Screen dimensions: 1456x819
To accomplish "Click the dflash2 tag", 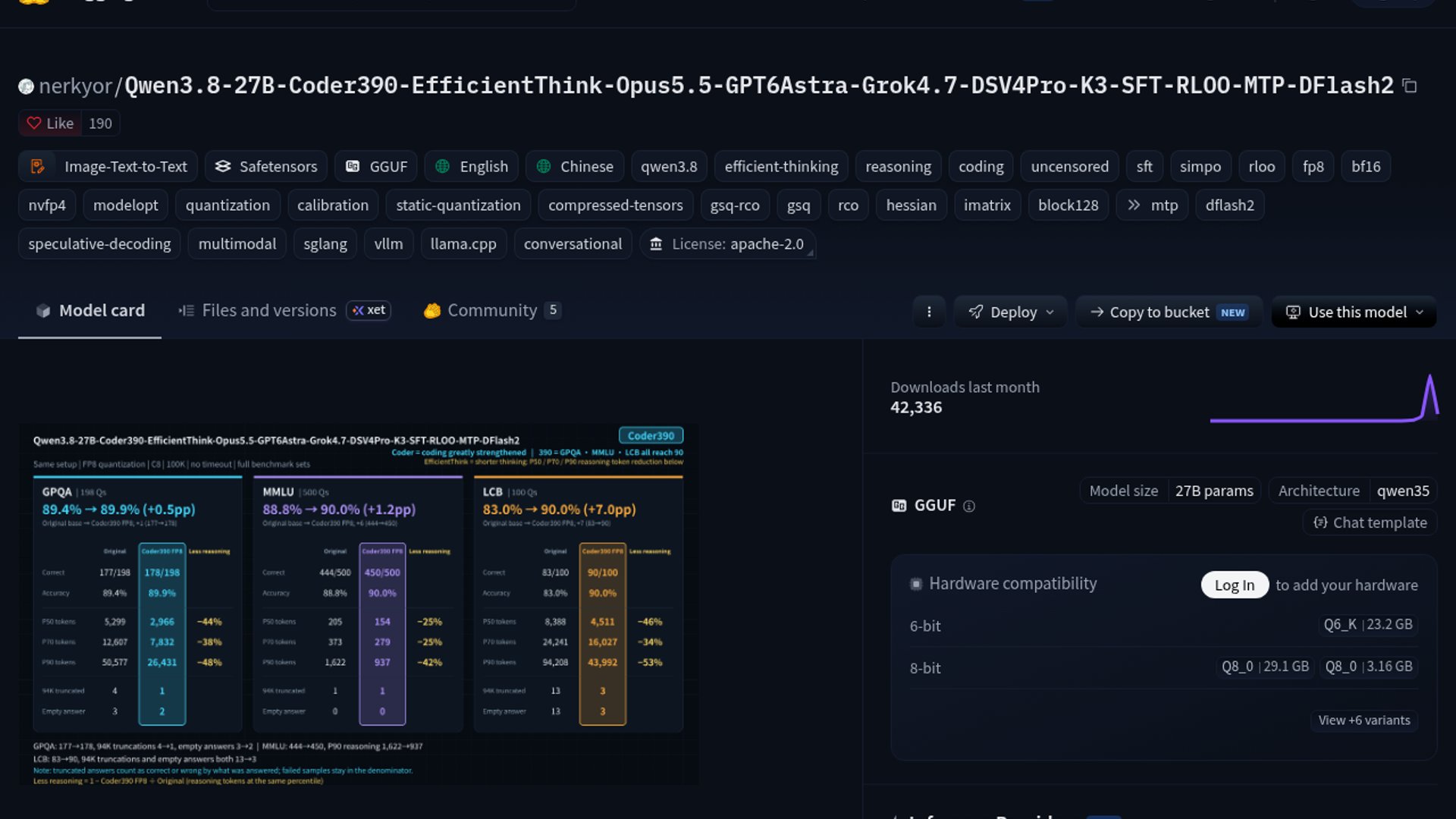I will pyautogui.click(x=1229, y=205).
